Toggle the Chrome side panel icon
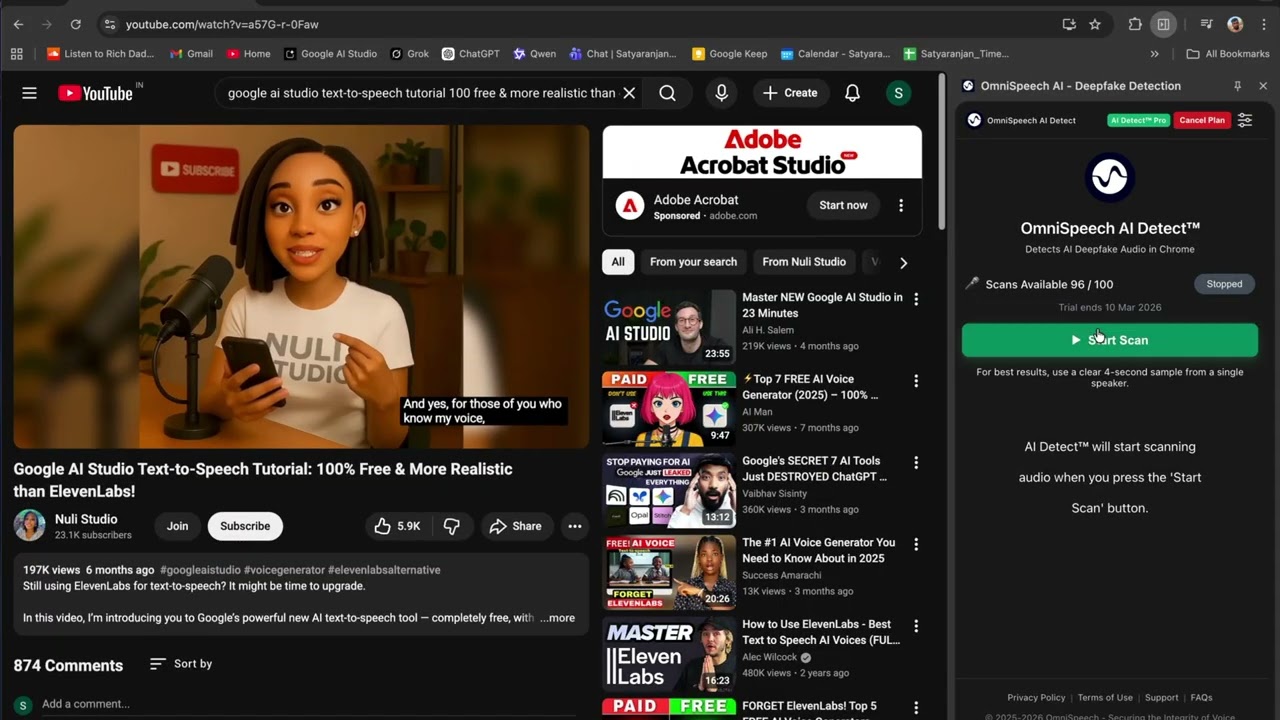Screen dimensions: 1280x720 pos(1163,24)
